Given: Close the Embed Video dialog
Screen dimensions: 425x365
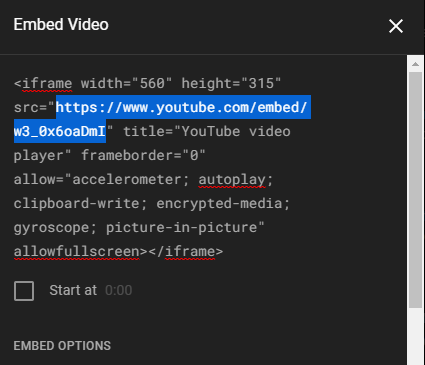Looking at the screenshot, I should click(396, 26).
